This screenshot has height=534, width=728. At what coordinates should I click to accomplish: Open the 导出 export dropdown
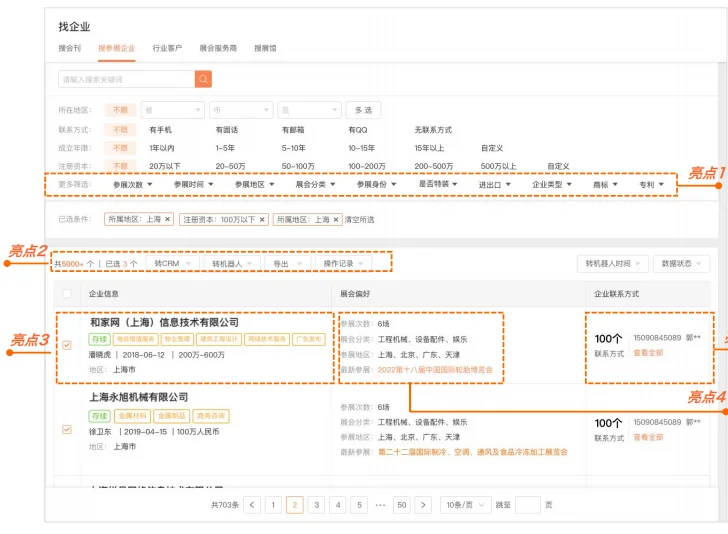point(287,263)
